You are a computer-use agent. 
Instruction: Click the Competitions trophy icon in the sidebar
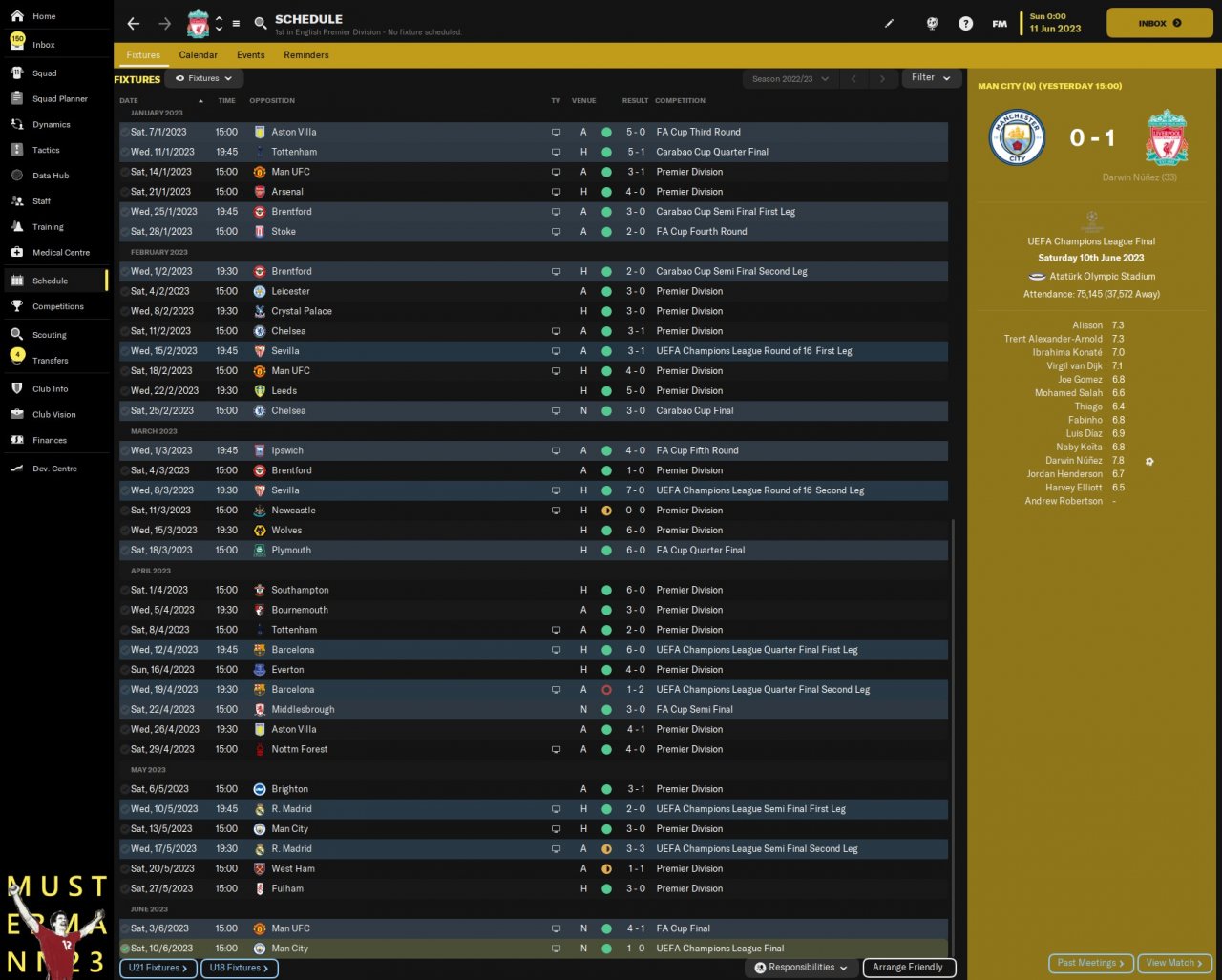tap(17, 306)
